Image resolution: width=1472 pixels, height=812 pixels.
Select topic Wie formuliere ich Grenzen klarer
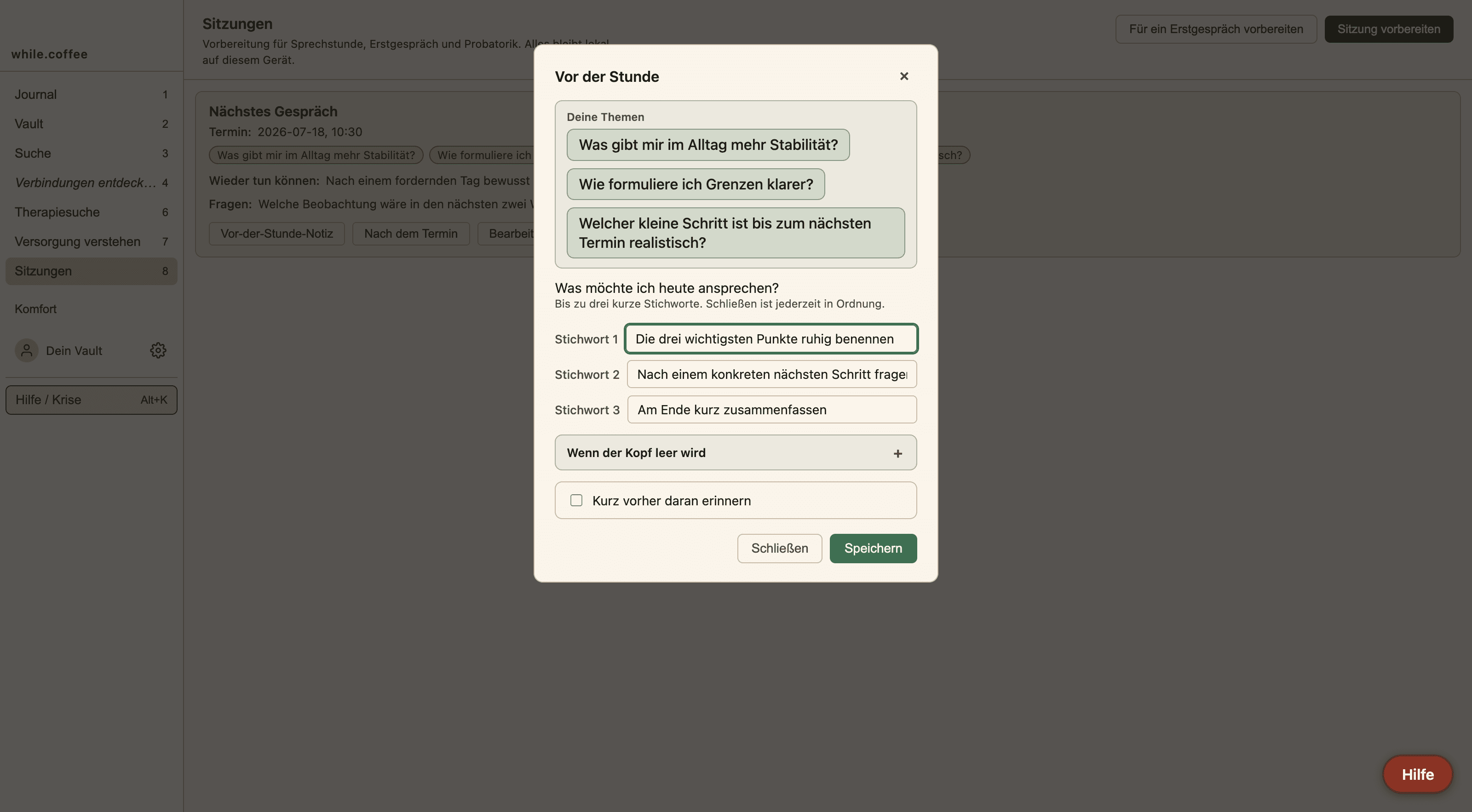click(x=696, y=184)
